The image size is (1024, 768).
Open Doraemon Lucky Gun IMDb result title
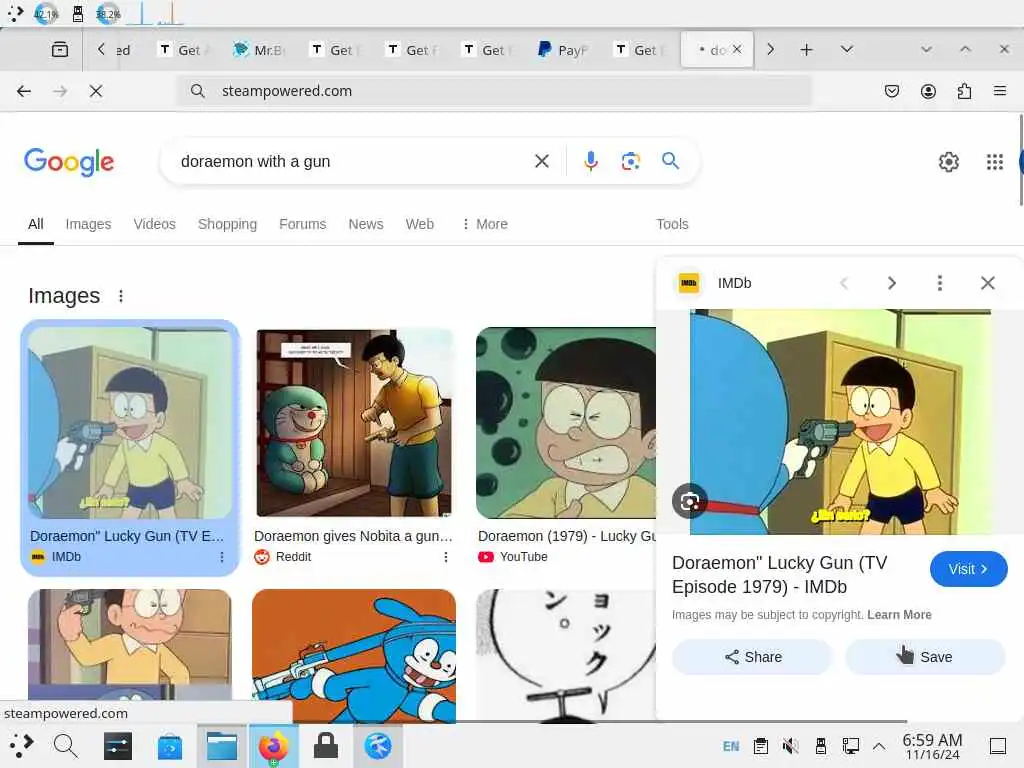pos(127,536)
